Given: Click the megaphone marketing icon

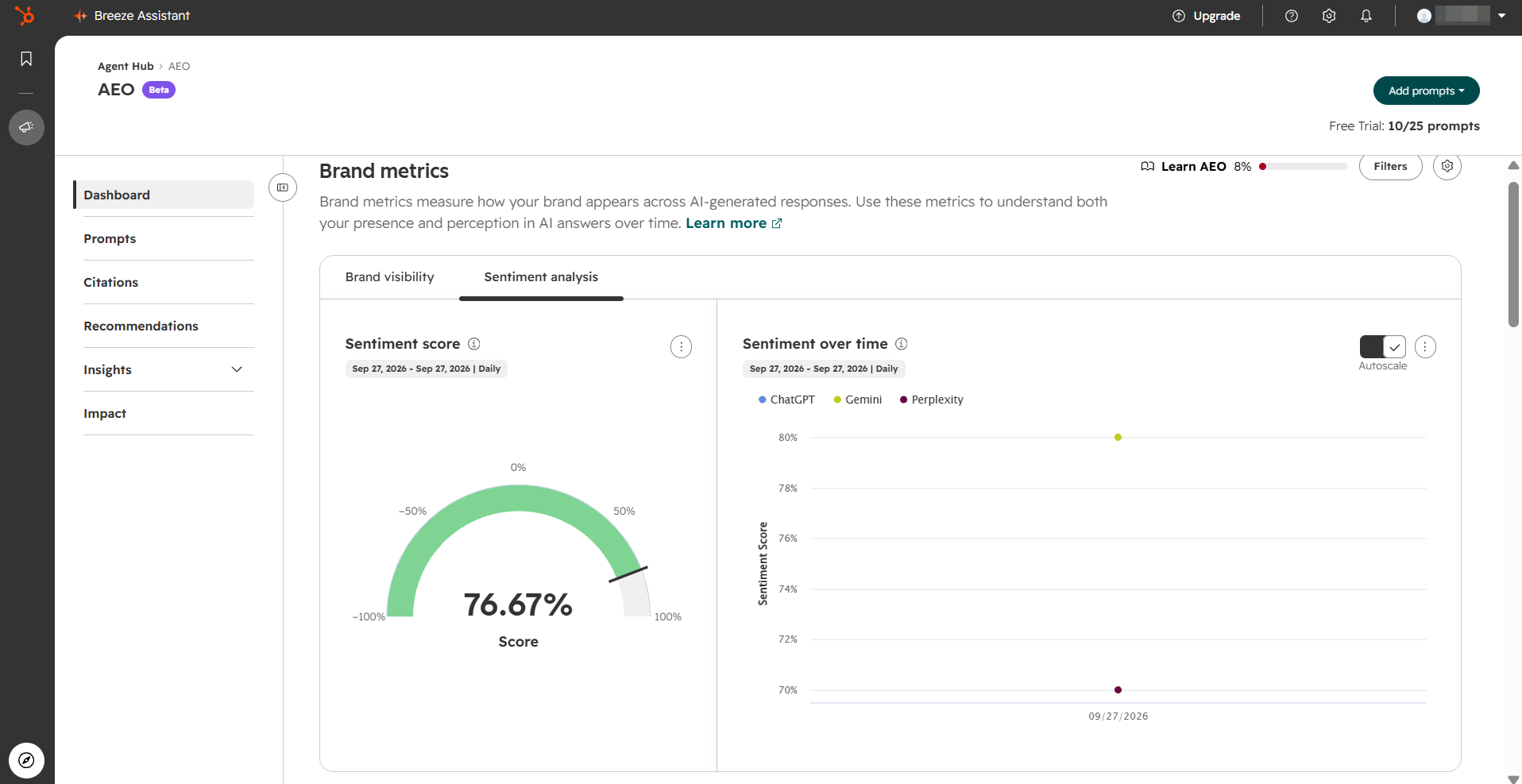Looking at the screenshot, I should (x=26, y=127).
